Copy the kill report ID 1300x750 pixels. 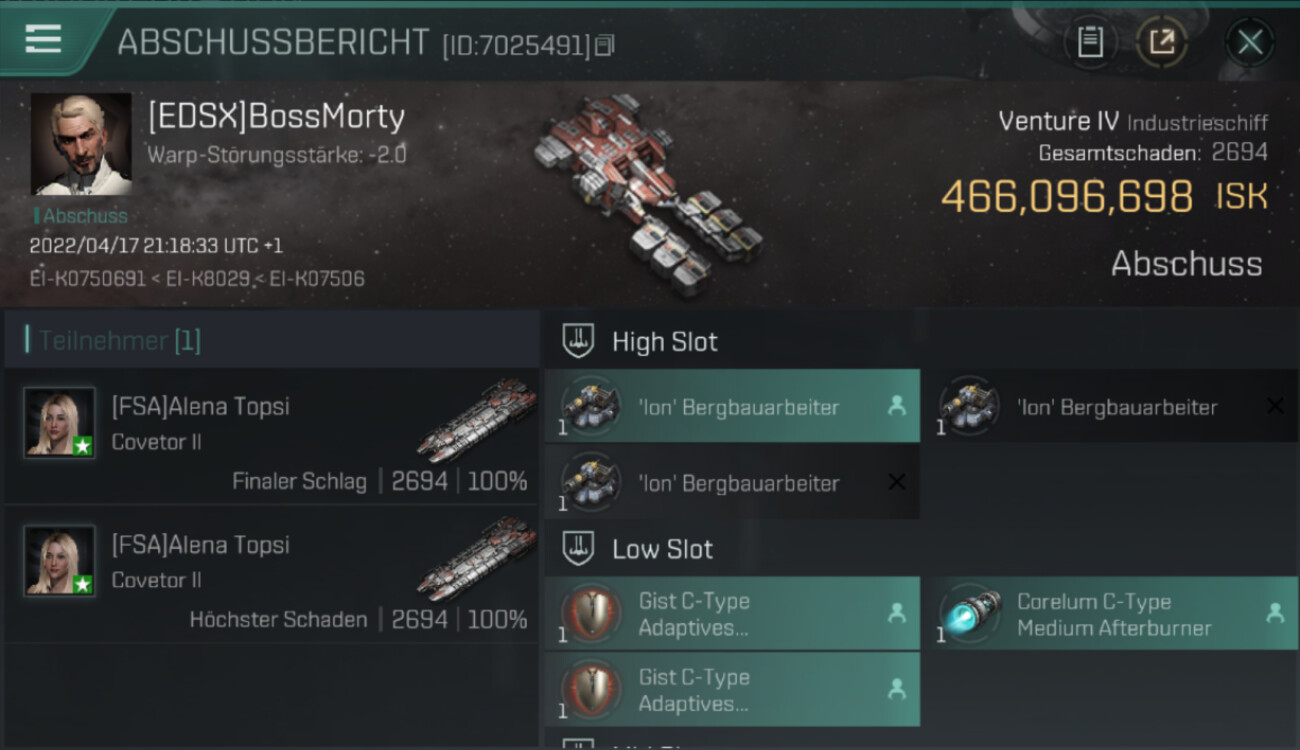coord(603,45)
